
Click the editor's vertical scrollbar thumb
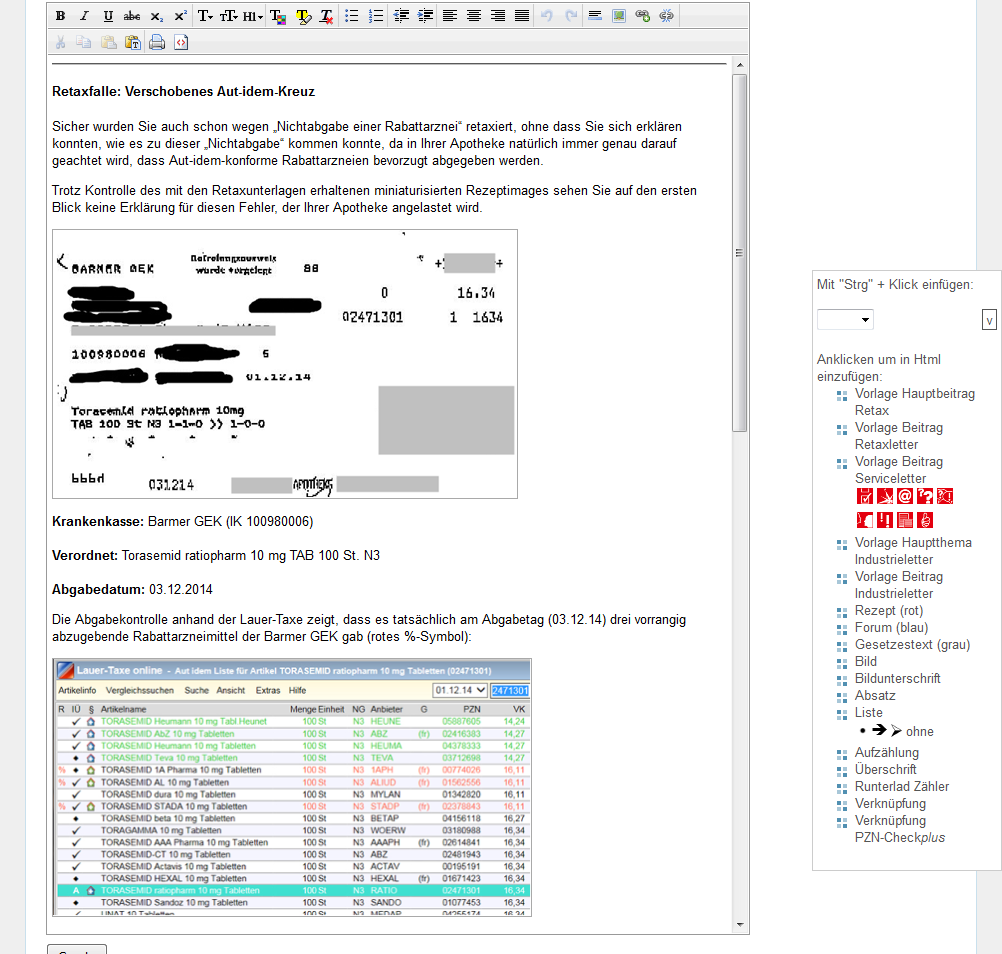740,252
